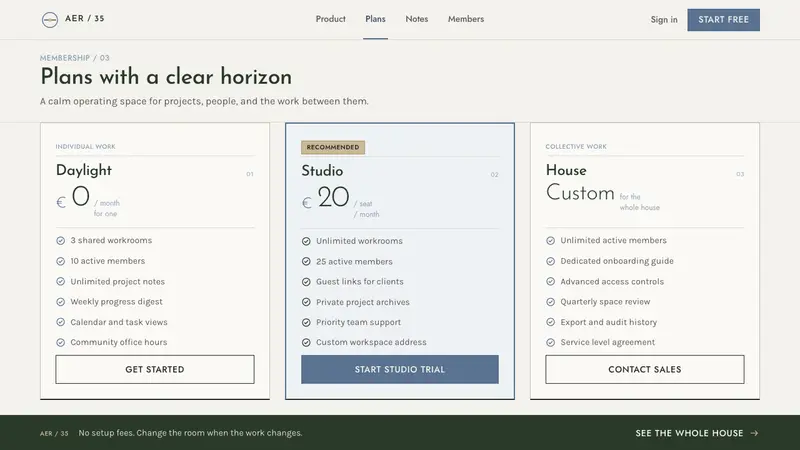Click the check icon beside Priority team support
Screen dimensions: 800x450
click(306, 322)
